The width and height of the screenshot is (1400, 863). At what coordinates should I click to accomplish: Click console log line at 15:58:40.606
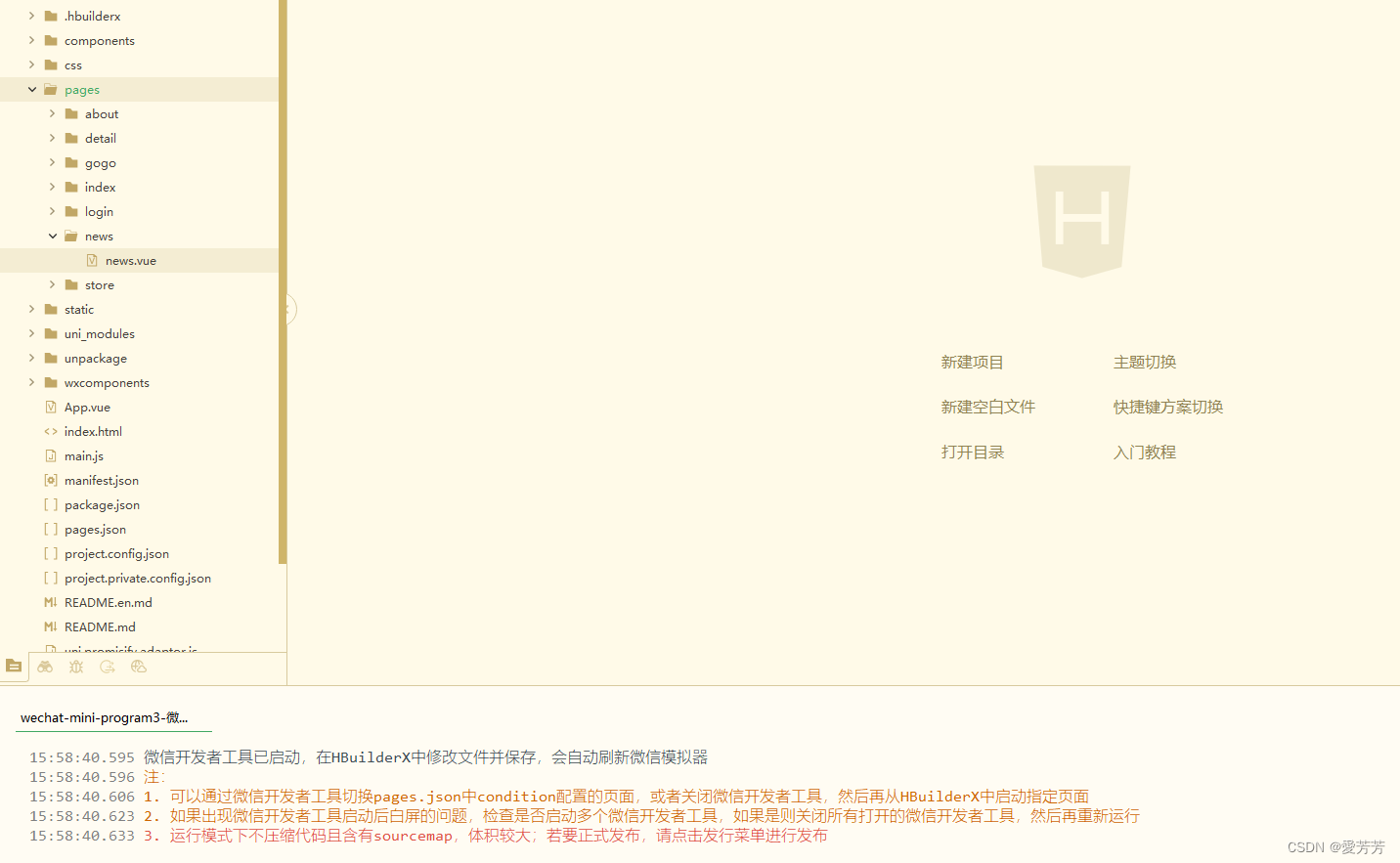tap(559, 796)
